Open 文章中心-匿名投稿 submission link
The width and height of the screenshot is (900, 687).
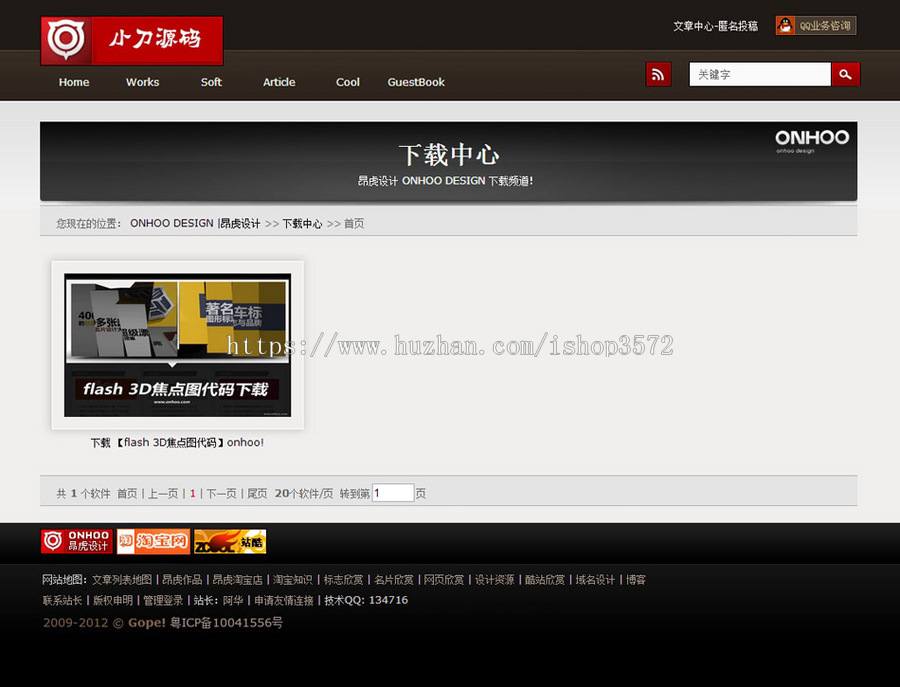pyautogui.click(x=717, y=25)
